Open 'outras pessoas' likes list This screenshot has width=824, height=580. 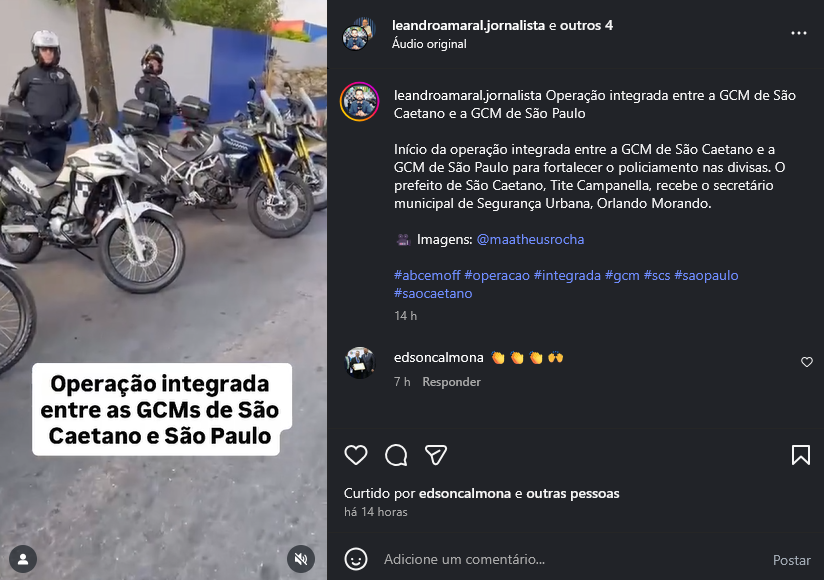click(572, 493)
